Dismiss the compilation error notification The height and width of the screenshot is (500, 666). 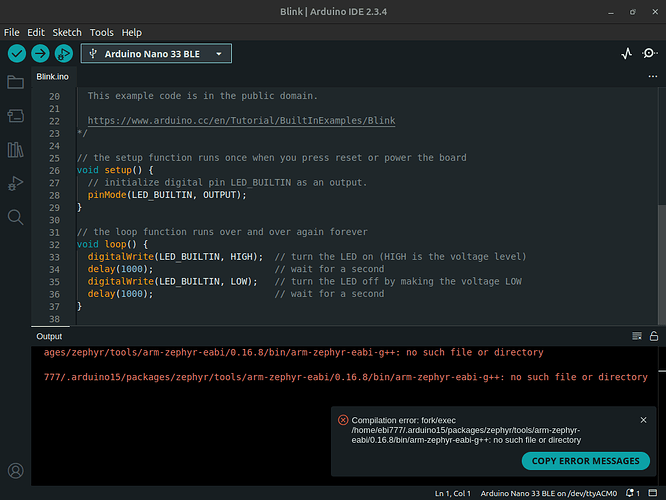click(643, 420)
